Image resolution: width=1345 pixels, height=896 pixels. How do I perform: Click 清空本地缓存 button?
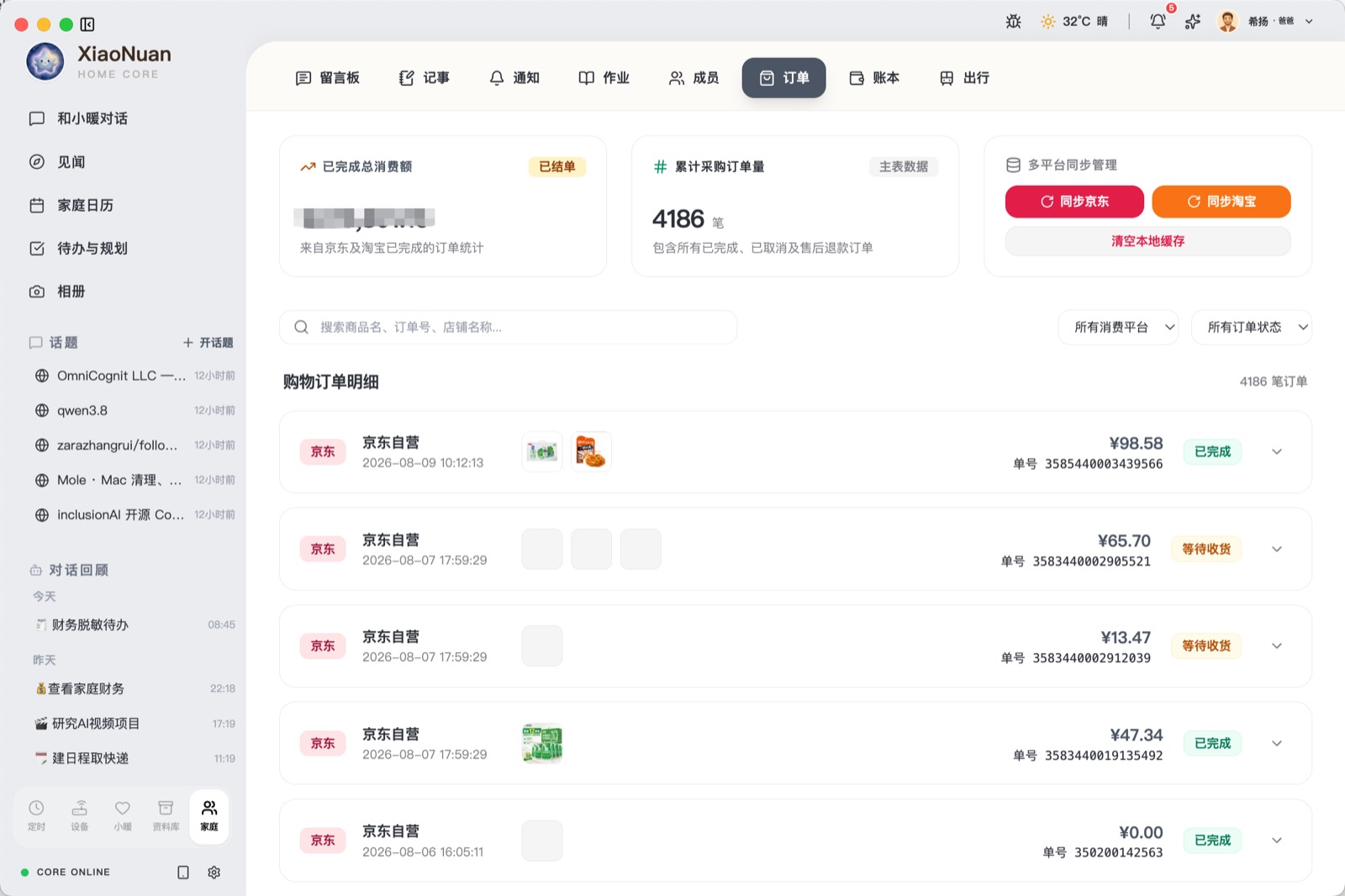coord(1148,241)
